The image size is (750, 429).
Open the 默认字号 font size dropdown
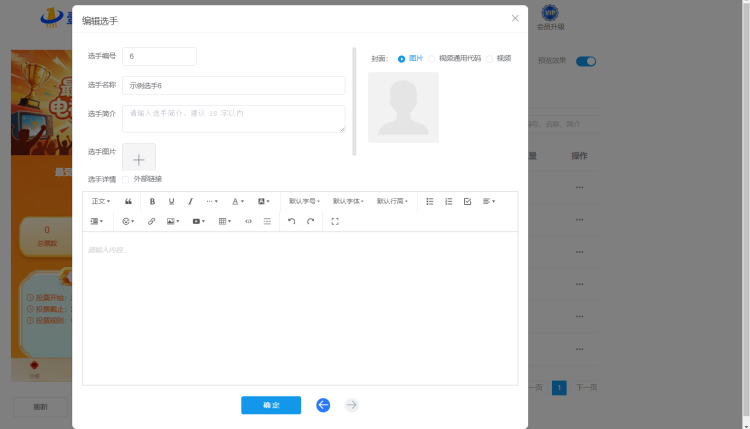pyautogui.click(x=304, y=201)
